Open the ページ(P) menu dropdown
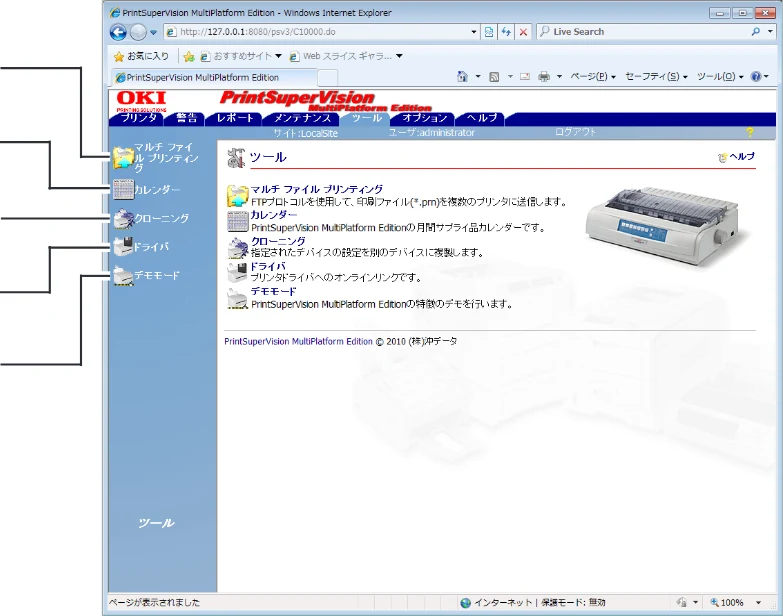This screenshot has width=783, height=616. point(593,77)
